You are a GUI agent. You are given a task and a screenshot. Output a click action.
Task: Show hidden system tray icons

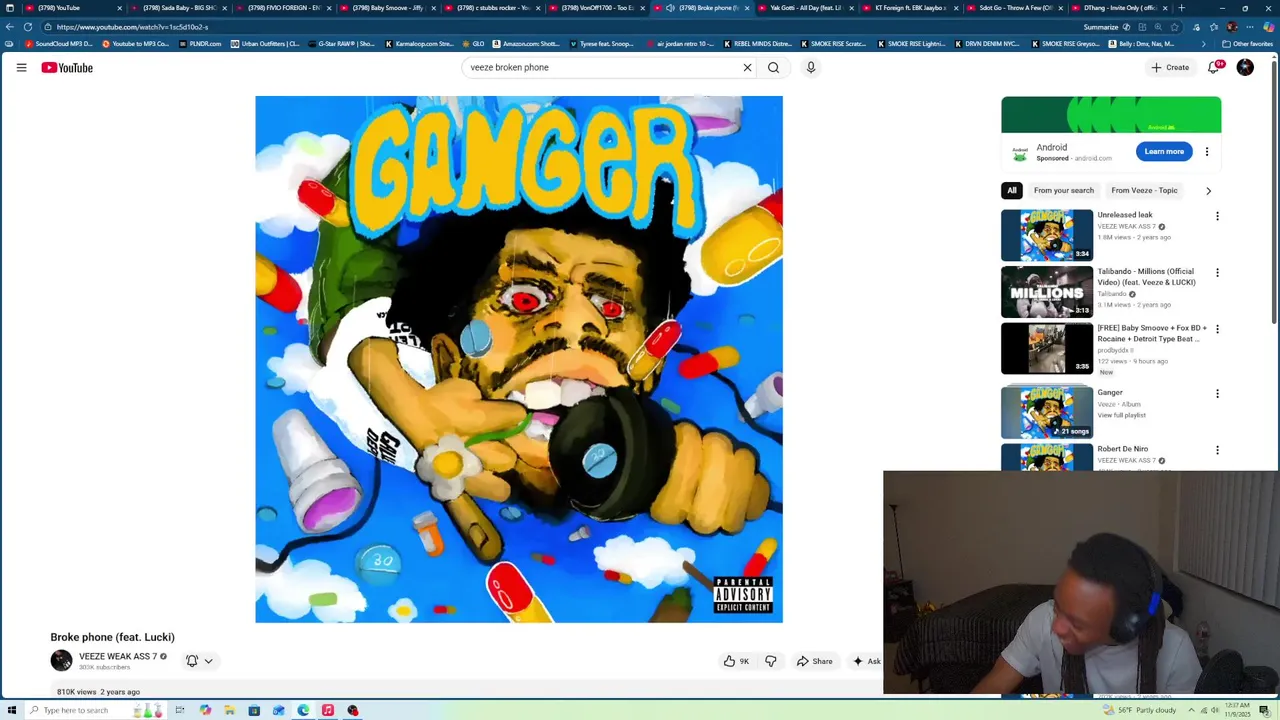[1190, 710]
